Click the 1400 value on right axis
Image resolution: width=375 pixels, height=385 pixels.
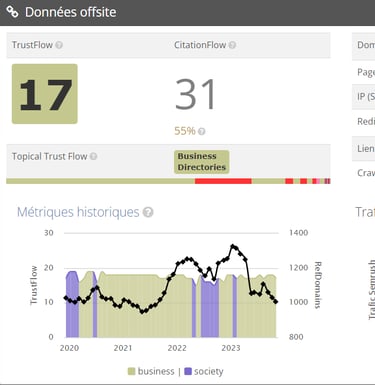click(x=298, y=233)
